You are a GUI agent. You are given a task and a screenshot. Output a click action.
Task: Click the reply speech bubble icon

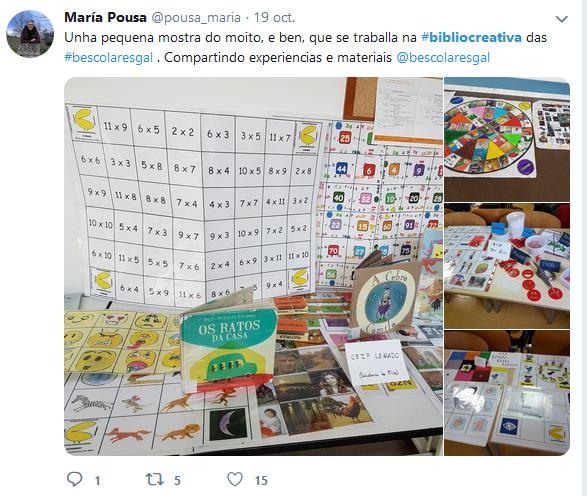pyautogui.click(x=74, y=479)
